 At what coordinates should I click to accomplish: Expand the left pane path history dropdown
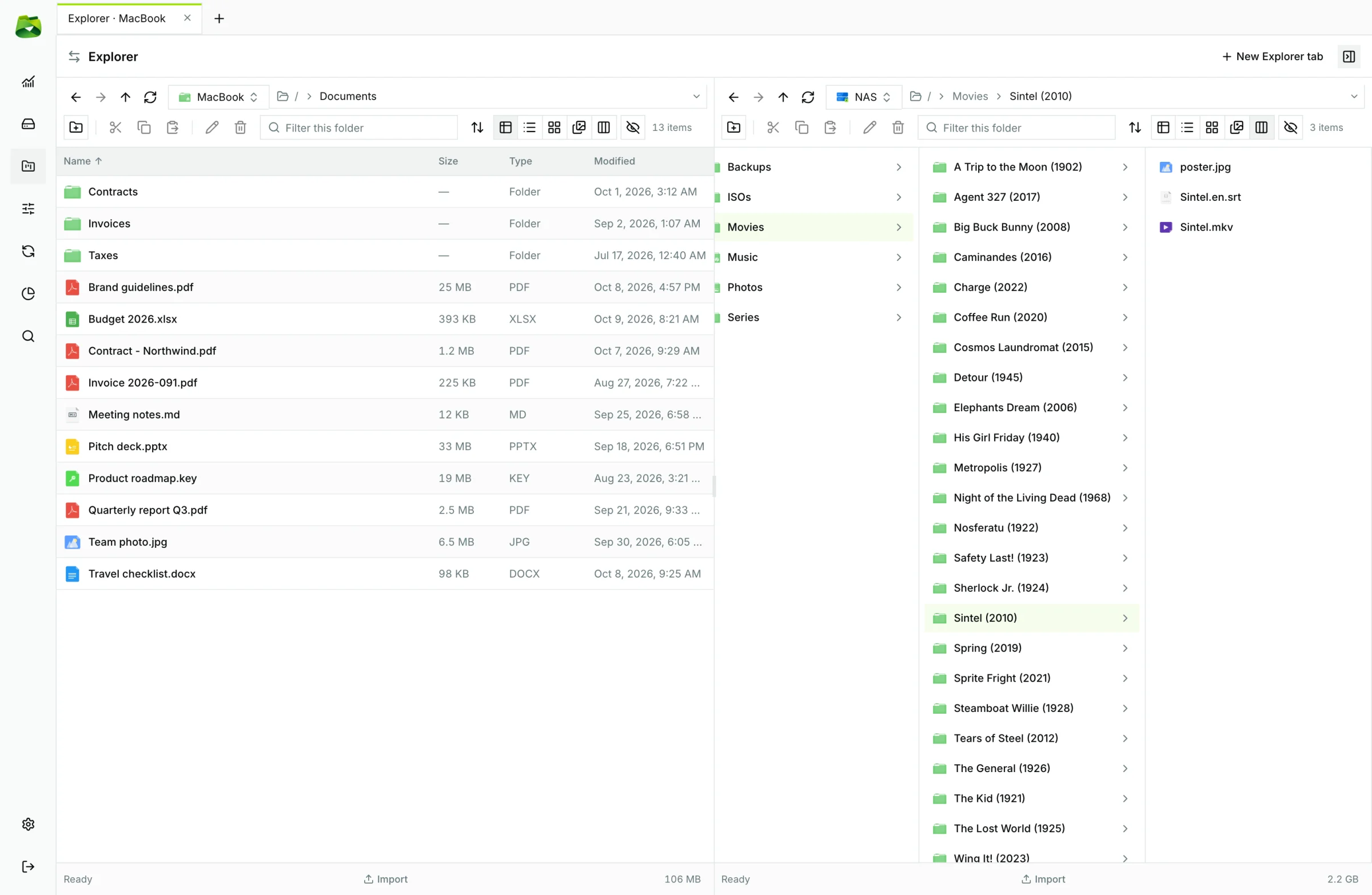pos(696,96)
